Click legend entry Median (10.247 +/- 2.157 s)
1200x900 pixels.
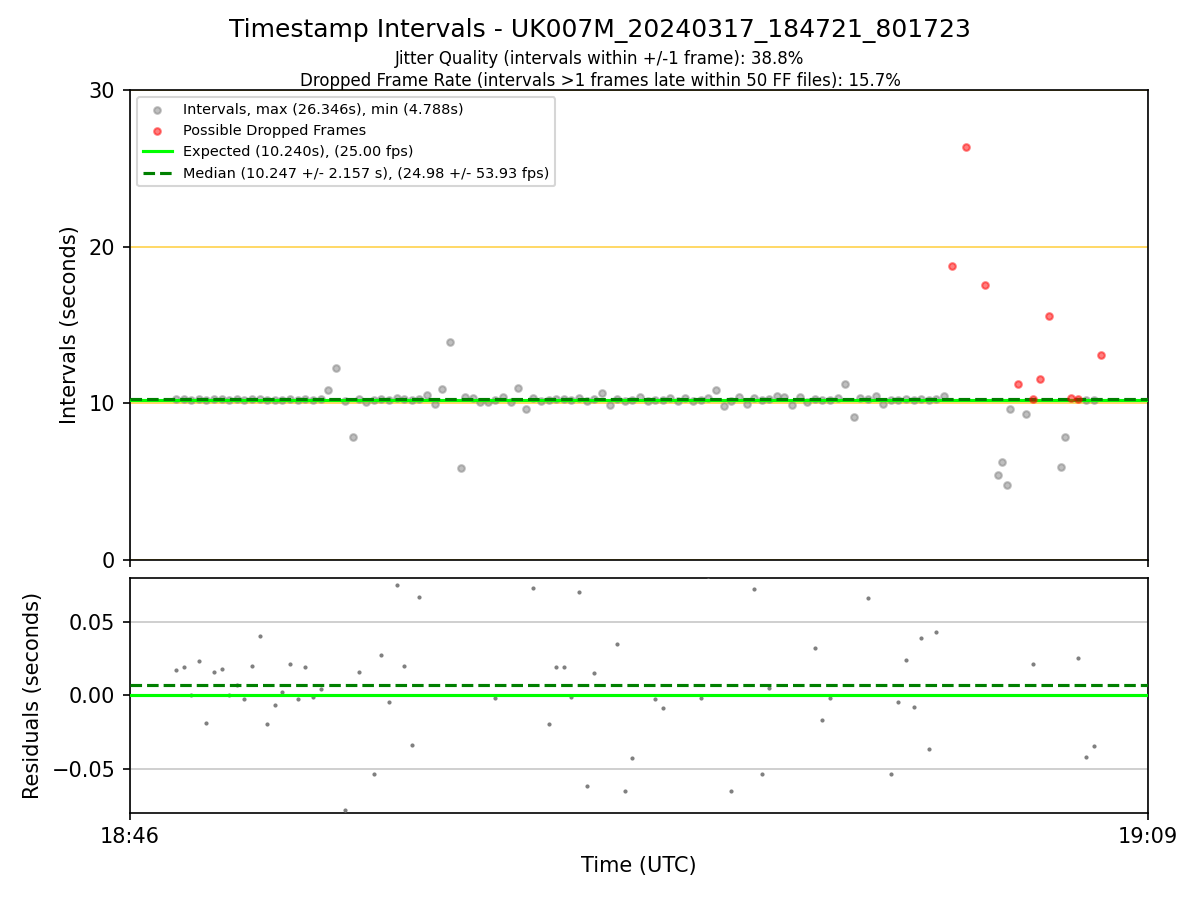click(x=366, y=173)
